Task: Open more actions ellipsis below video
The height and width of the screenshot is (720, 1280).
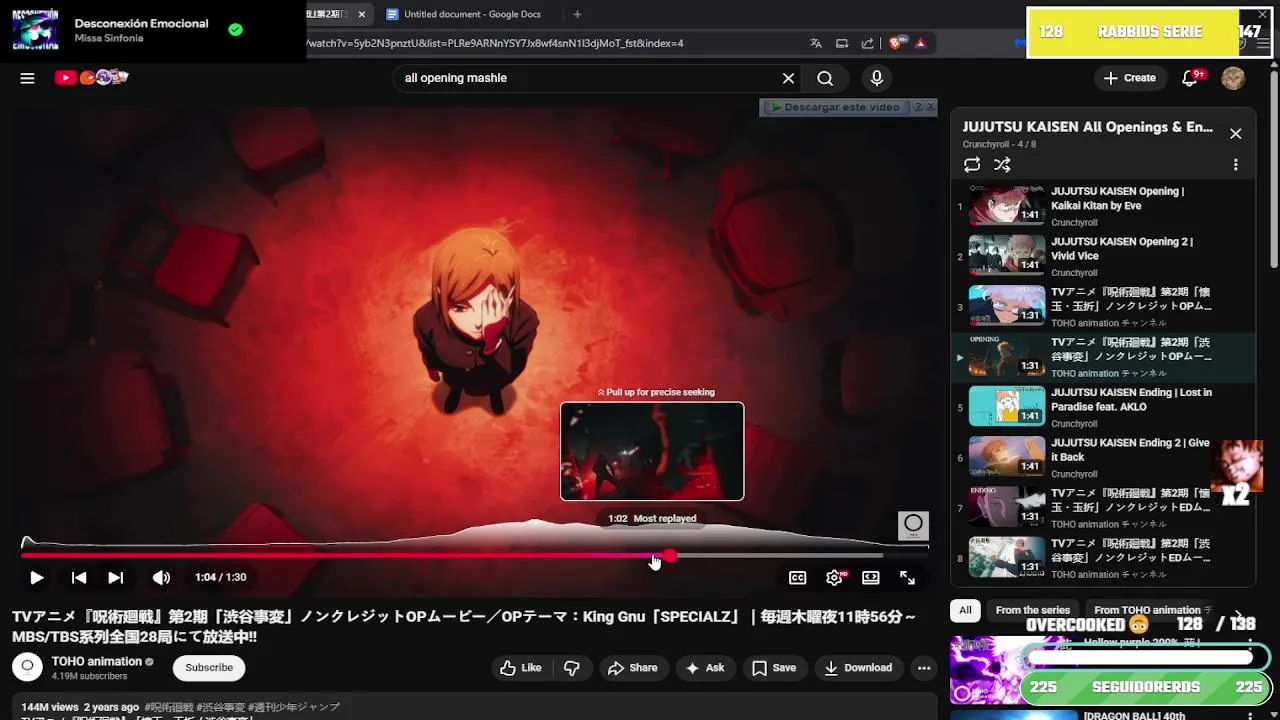Action: coord(924,667)
